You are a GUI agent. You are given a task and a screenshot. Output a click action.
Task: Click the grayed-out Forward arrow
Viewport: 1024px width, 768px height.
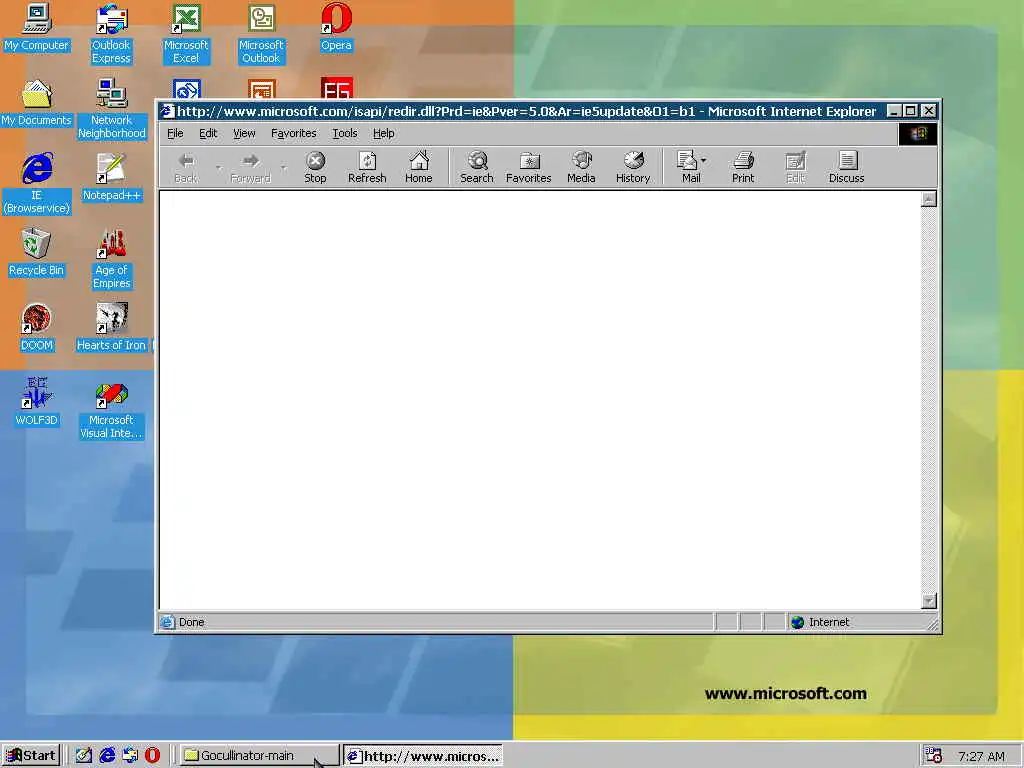(250, 167)
